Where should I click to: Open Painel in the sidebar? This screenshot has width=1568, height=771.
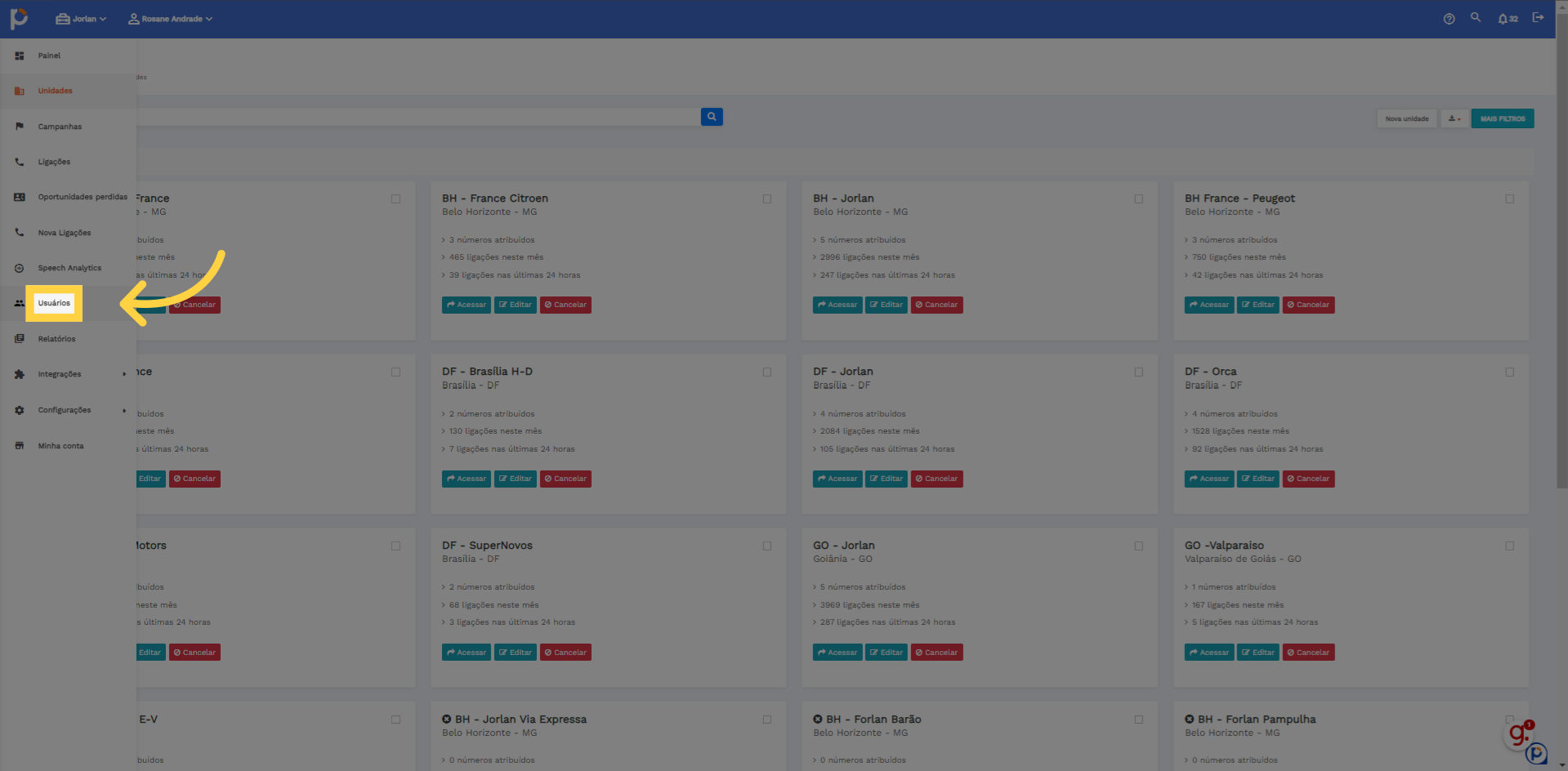tap(49, 56)
